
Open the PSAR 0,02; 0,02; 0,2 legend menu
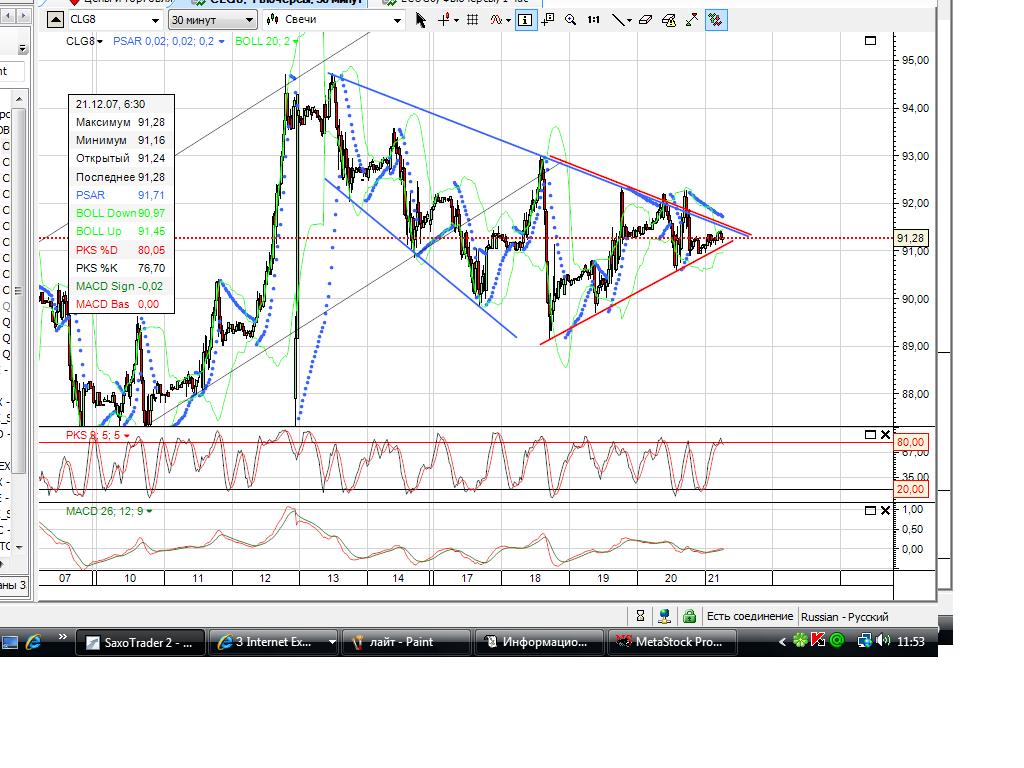(168, 41)
